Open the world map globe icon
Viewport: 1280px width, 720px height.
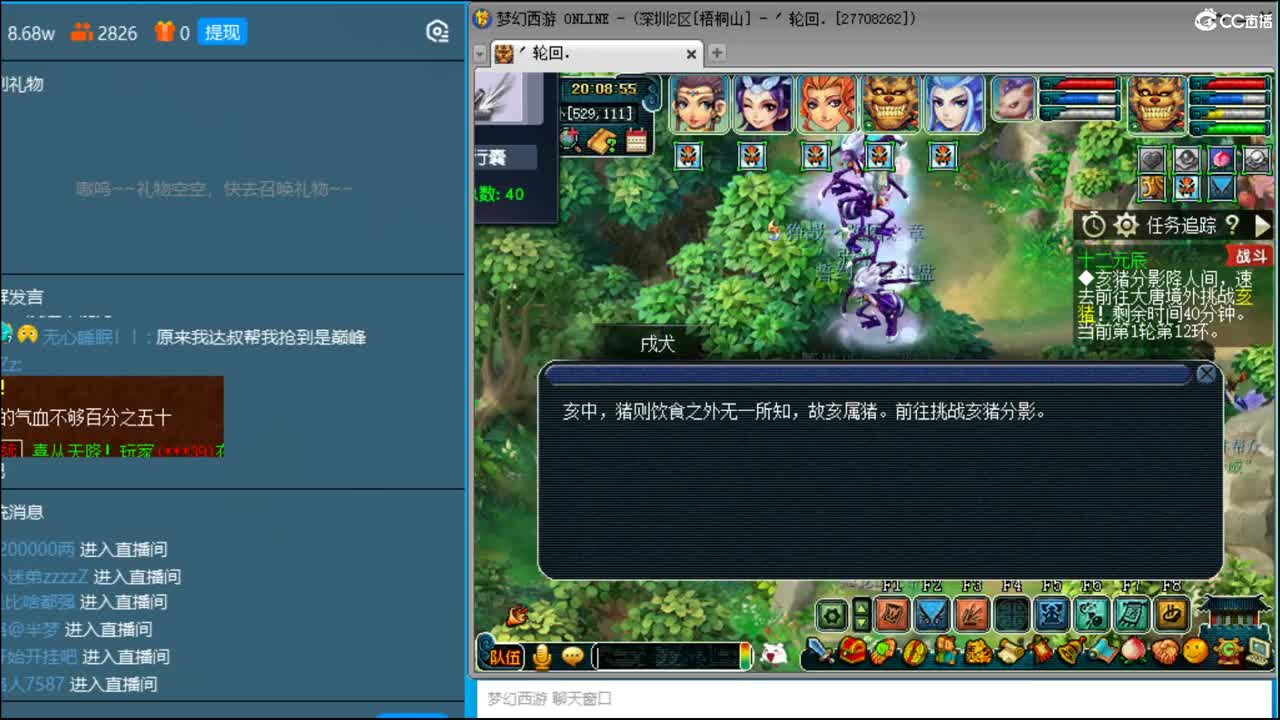pos(571,140)
